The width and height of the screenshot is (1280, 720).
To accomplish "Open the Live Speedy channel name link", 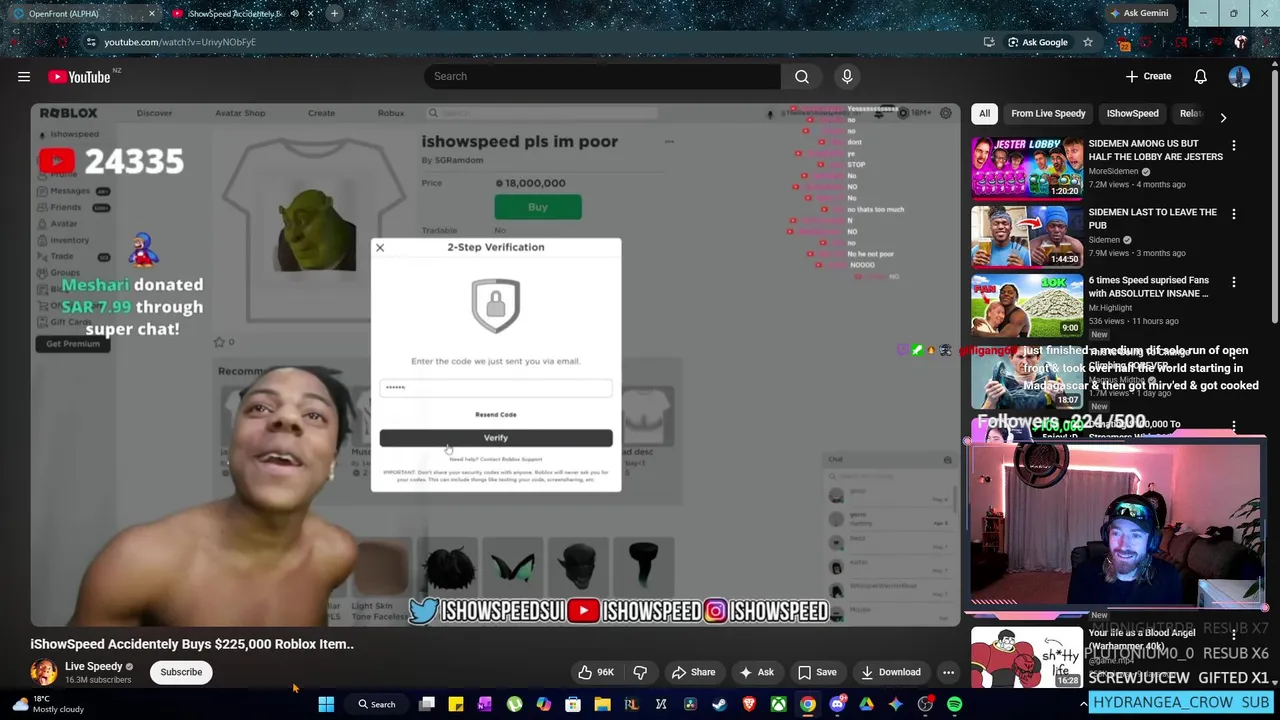I will coord(93,666).
